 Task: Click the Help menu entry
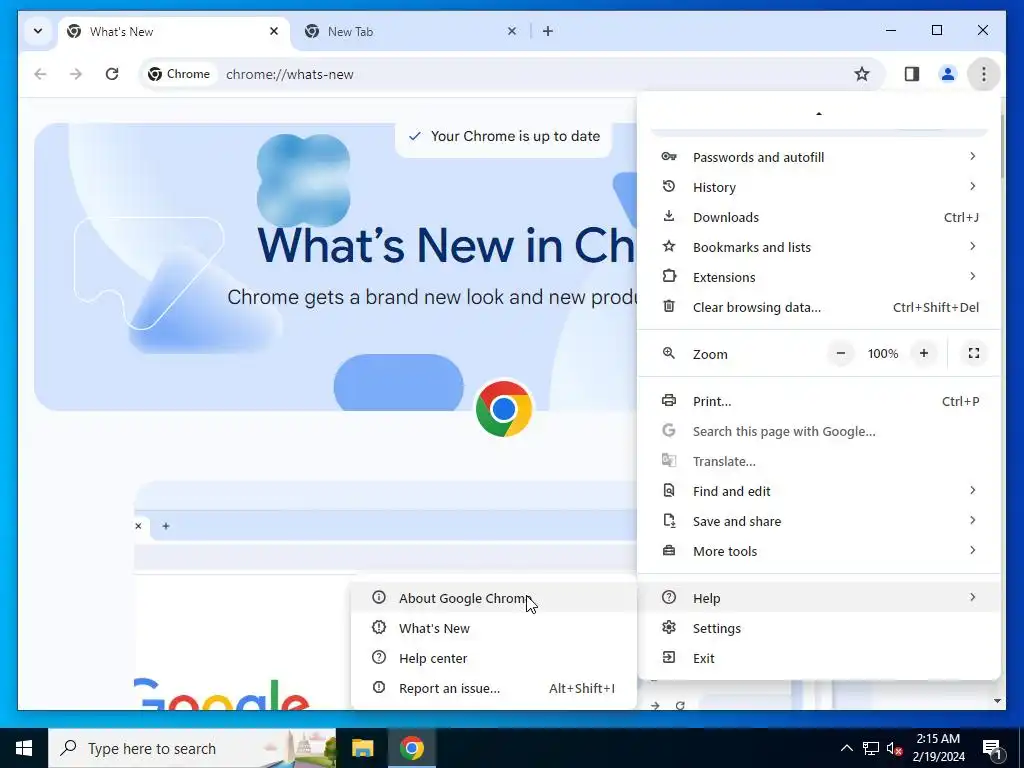click(x=818, y=598)
